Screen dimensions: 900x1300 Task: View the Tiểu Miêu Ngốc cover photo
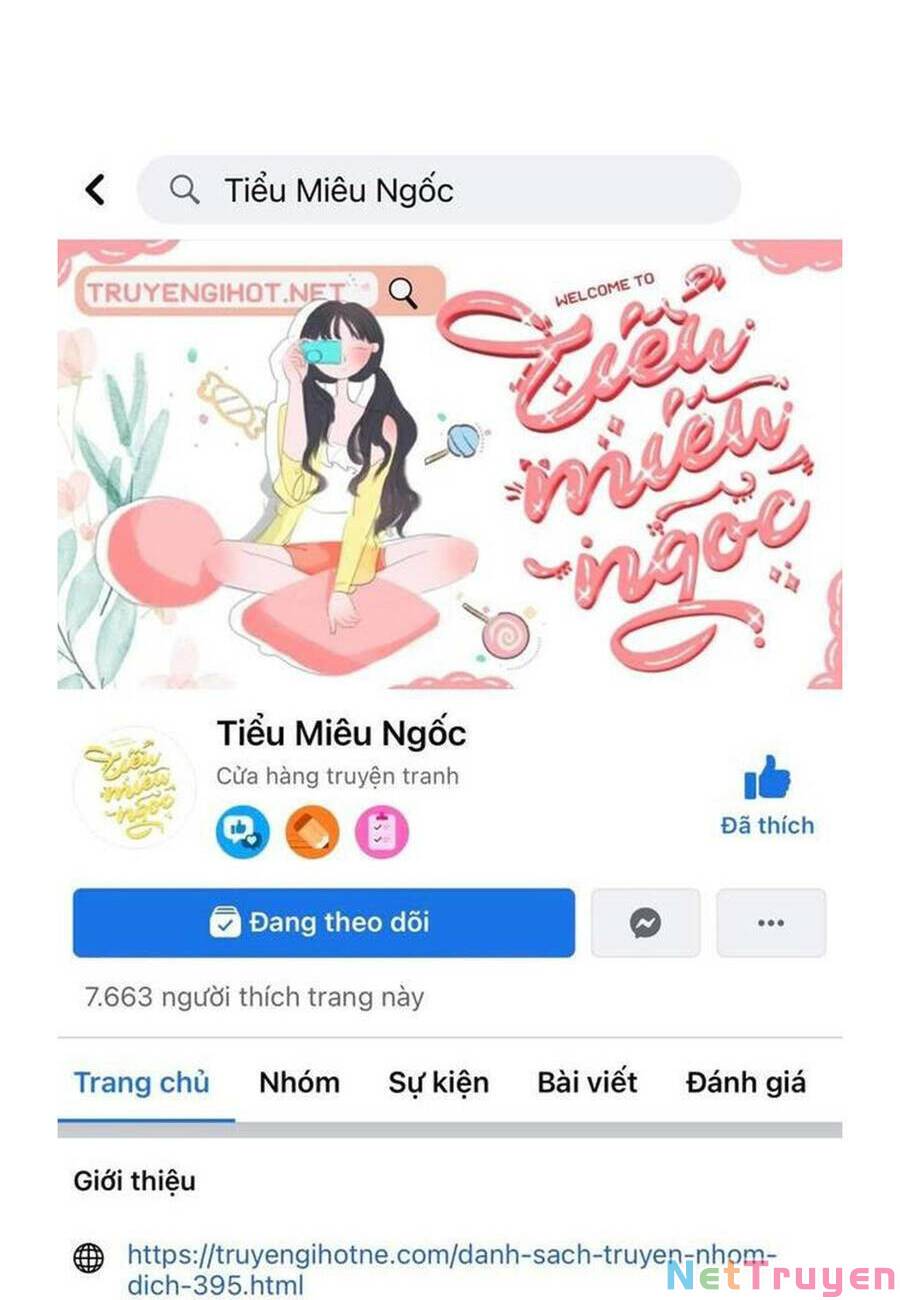tap(450, 464)
